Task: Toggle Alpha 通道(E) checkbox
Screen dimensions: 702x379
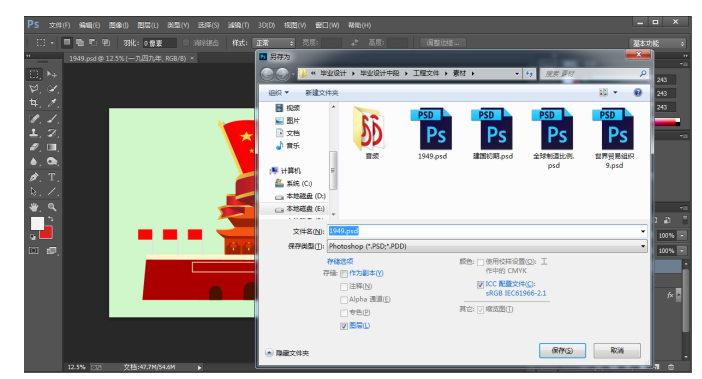Action: click(344, 299)
